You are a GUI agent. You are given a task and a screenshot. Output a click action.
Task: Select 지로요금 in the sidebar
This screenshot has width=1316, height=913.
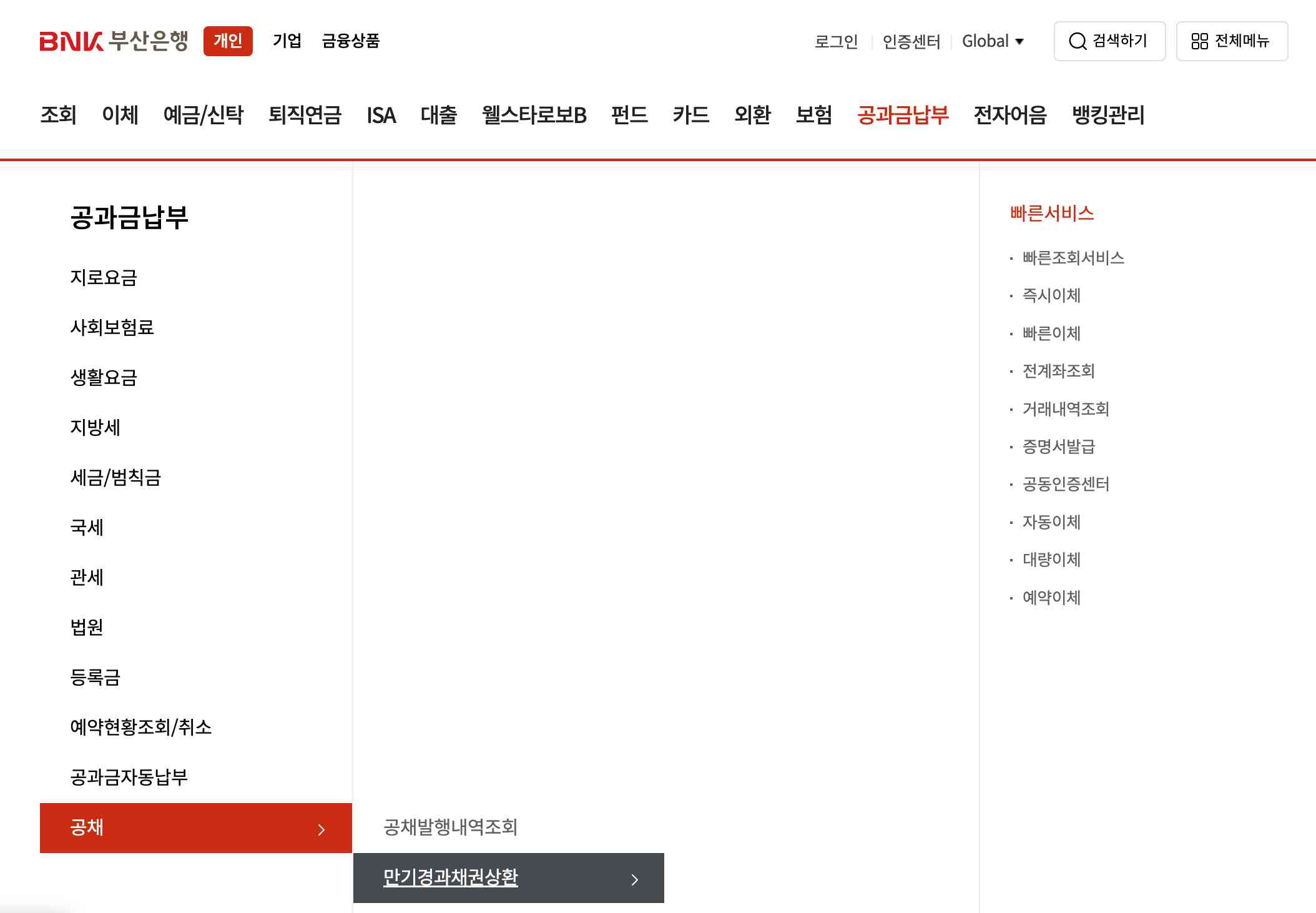[104, 277]
